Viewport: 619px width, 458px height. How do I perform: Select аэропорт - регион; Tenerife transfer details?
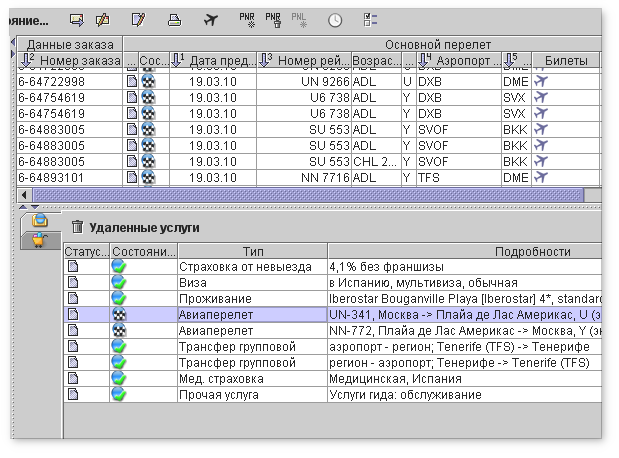click(x=465, y=347)
